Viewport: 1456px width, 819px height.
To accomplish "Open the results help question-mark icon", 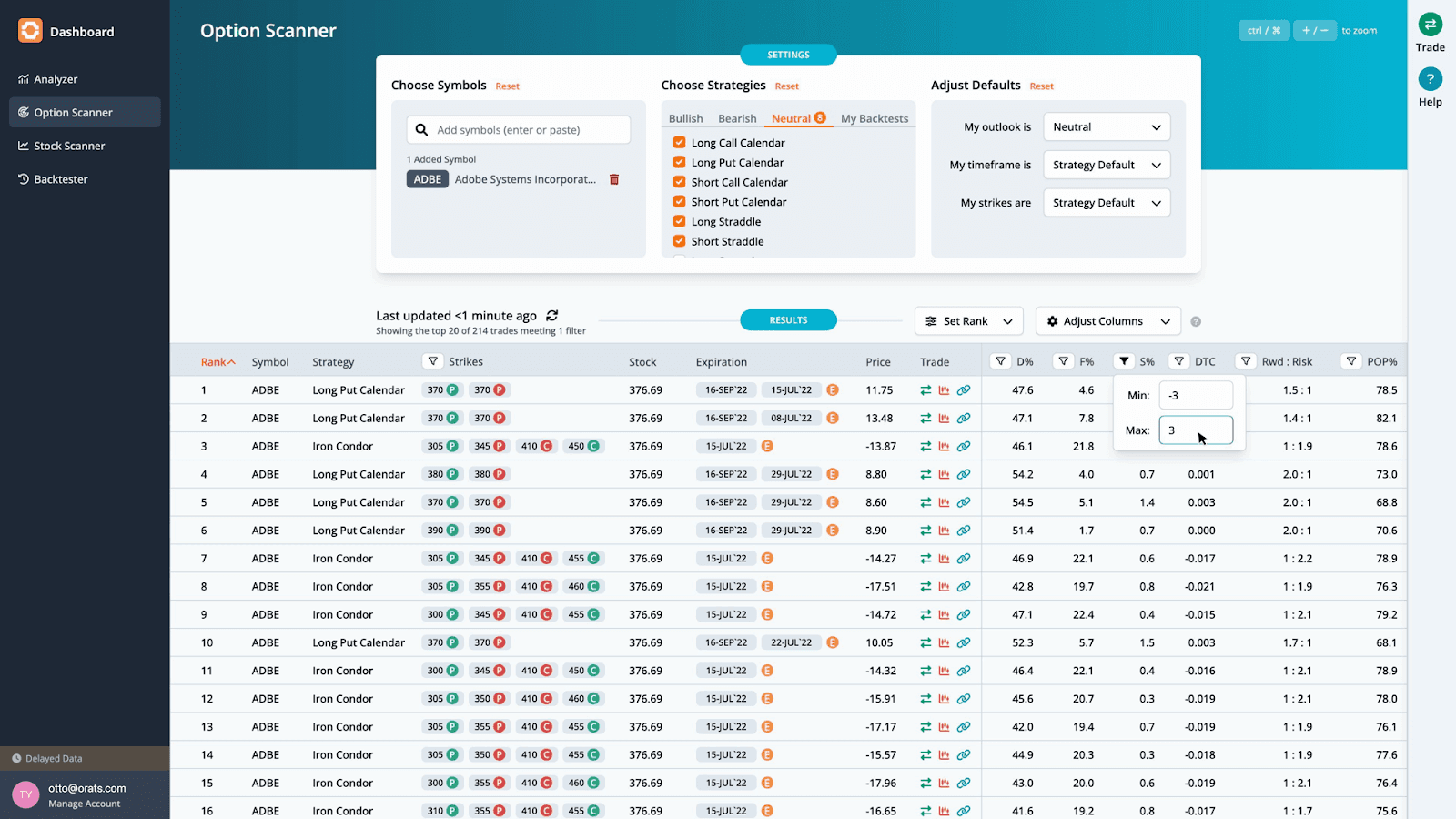I will pyautogui.click(x=1196, y=321).
